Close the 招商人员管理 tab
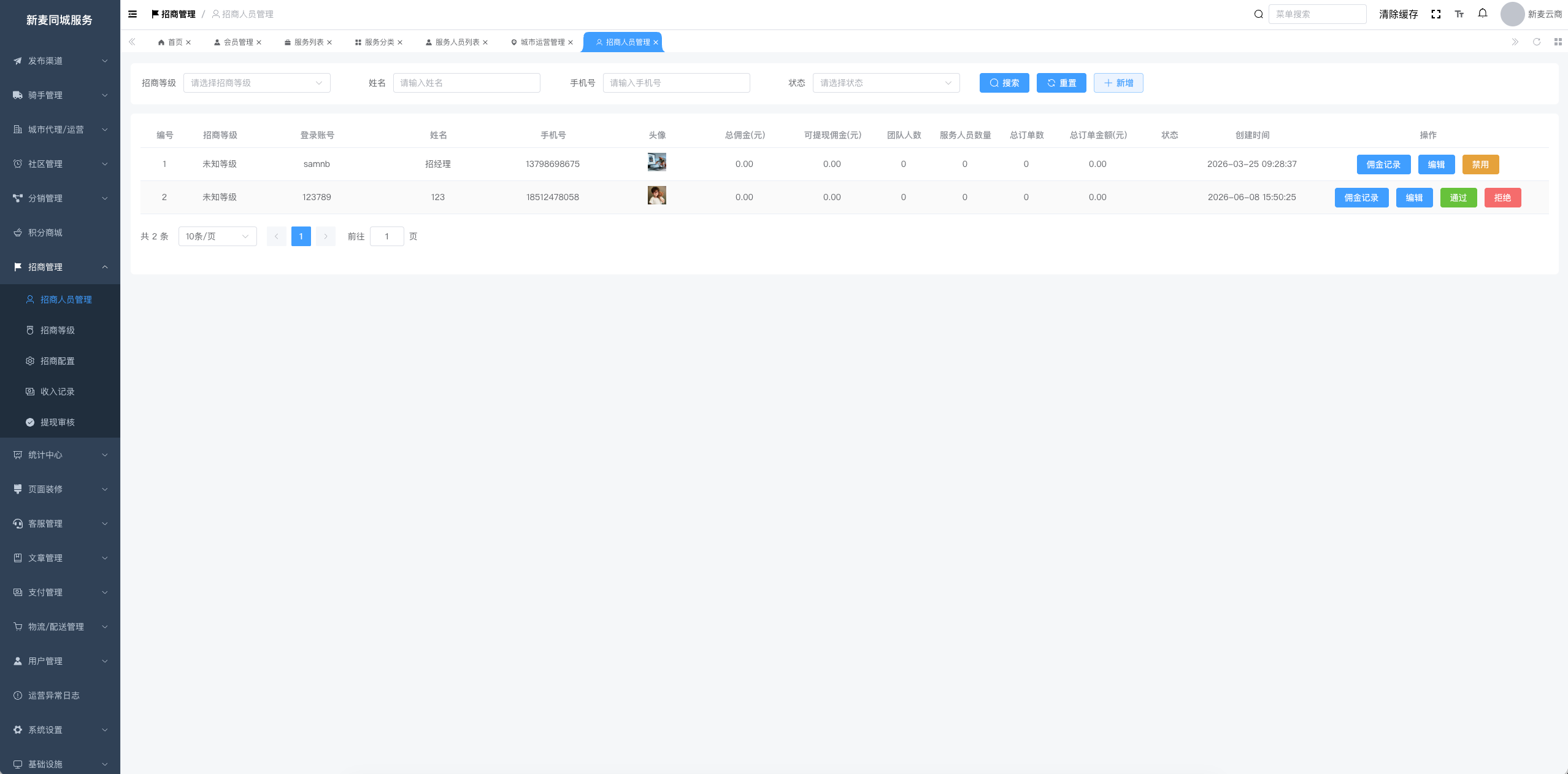Screen dimensions: 1568x774 click(656, 42)
